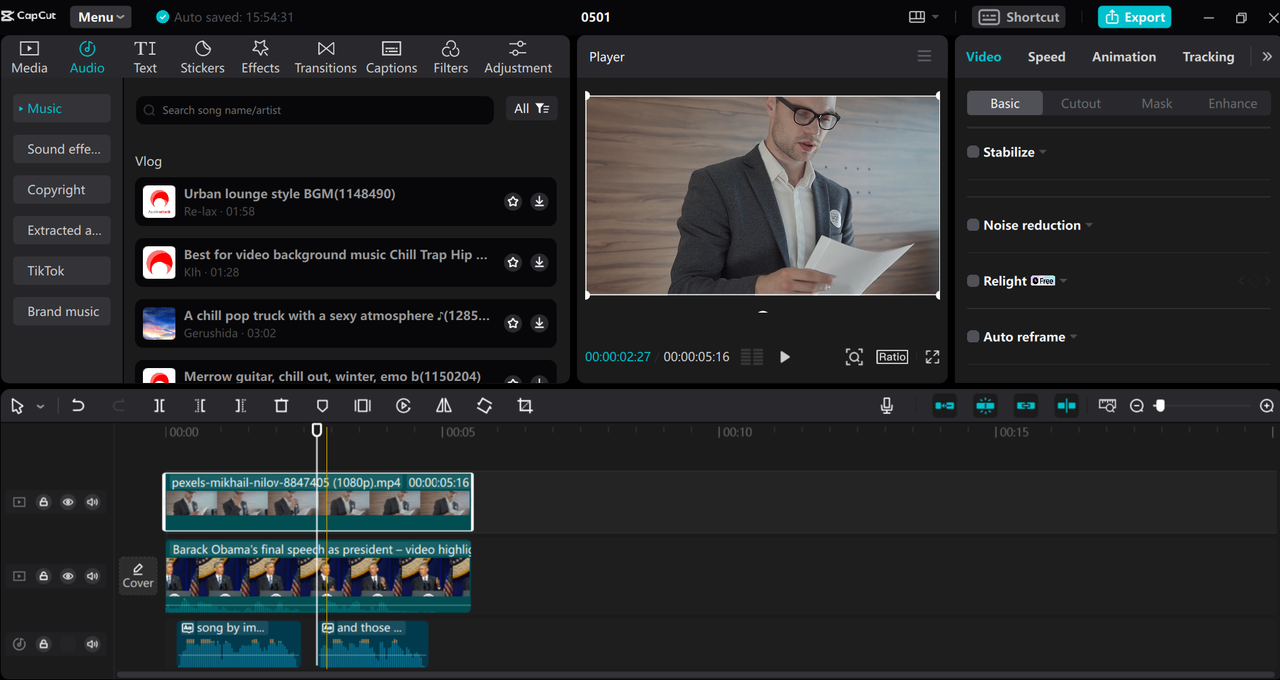Image resolution: width=1280 pixels, height=680 pixels.
Task: Start voiceover with the microphone icon
Action: (x=886, y=406)
